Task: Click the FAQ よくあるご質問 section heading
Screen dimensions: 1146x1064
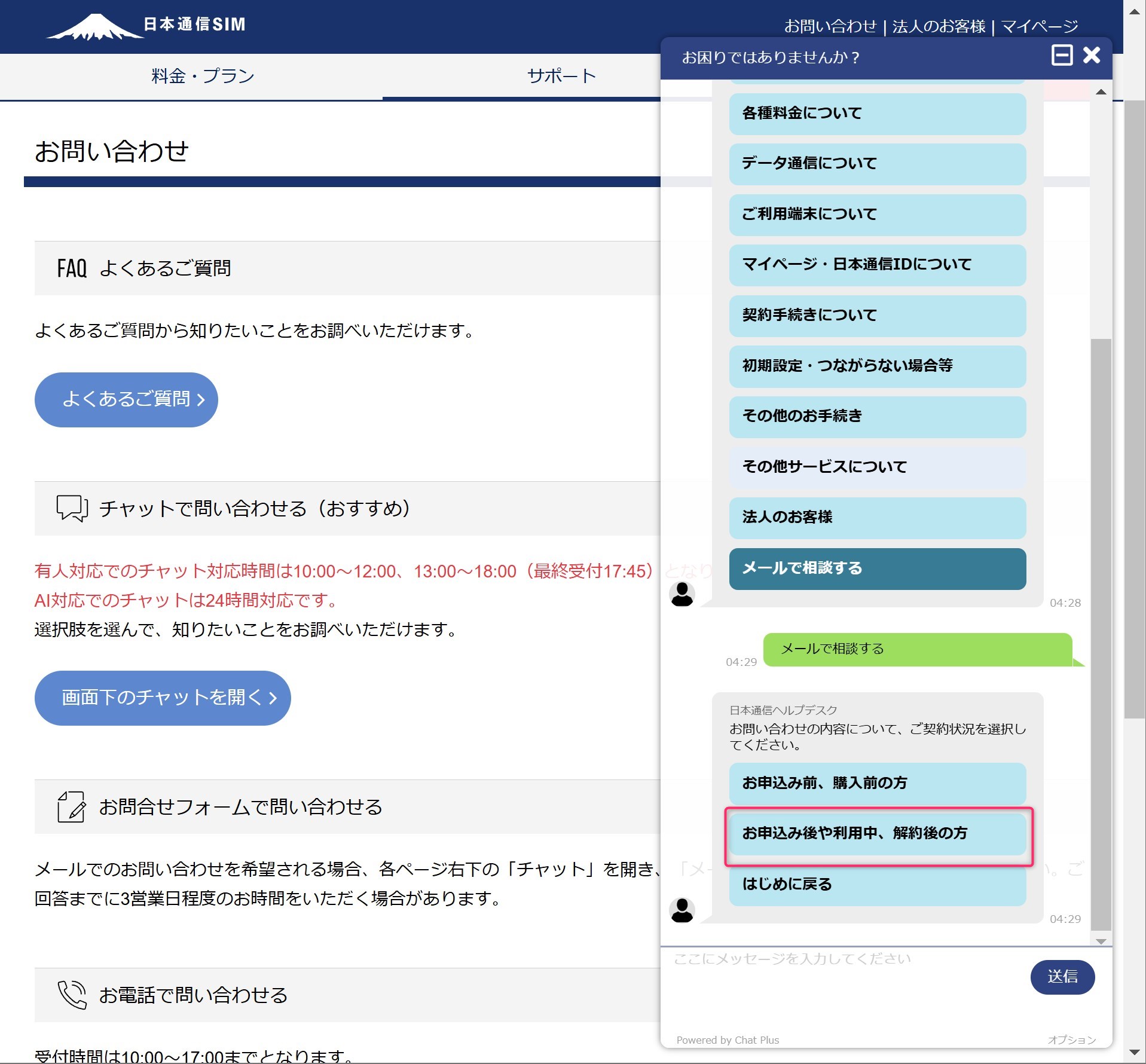Action: [x=144, y=268]
